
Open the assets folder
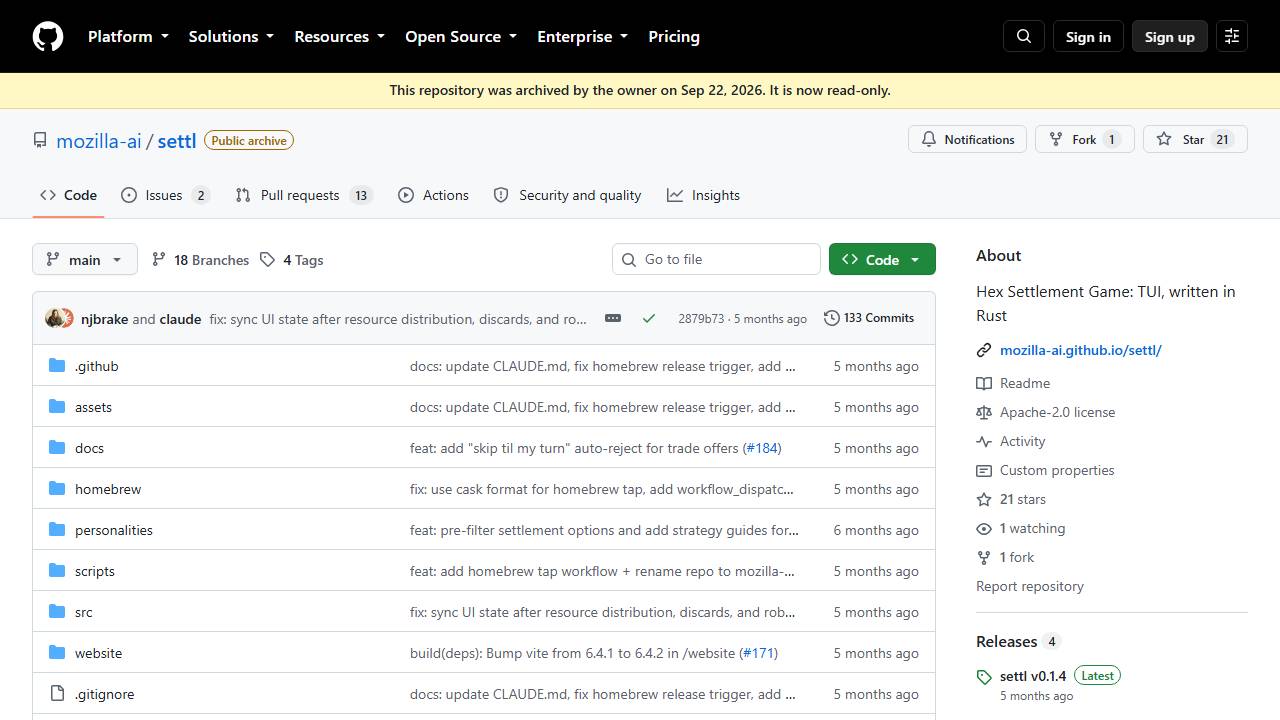pos(93,407)
